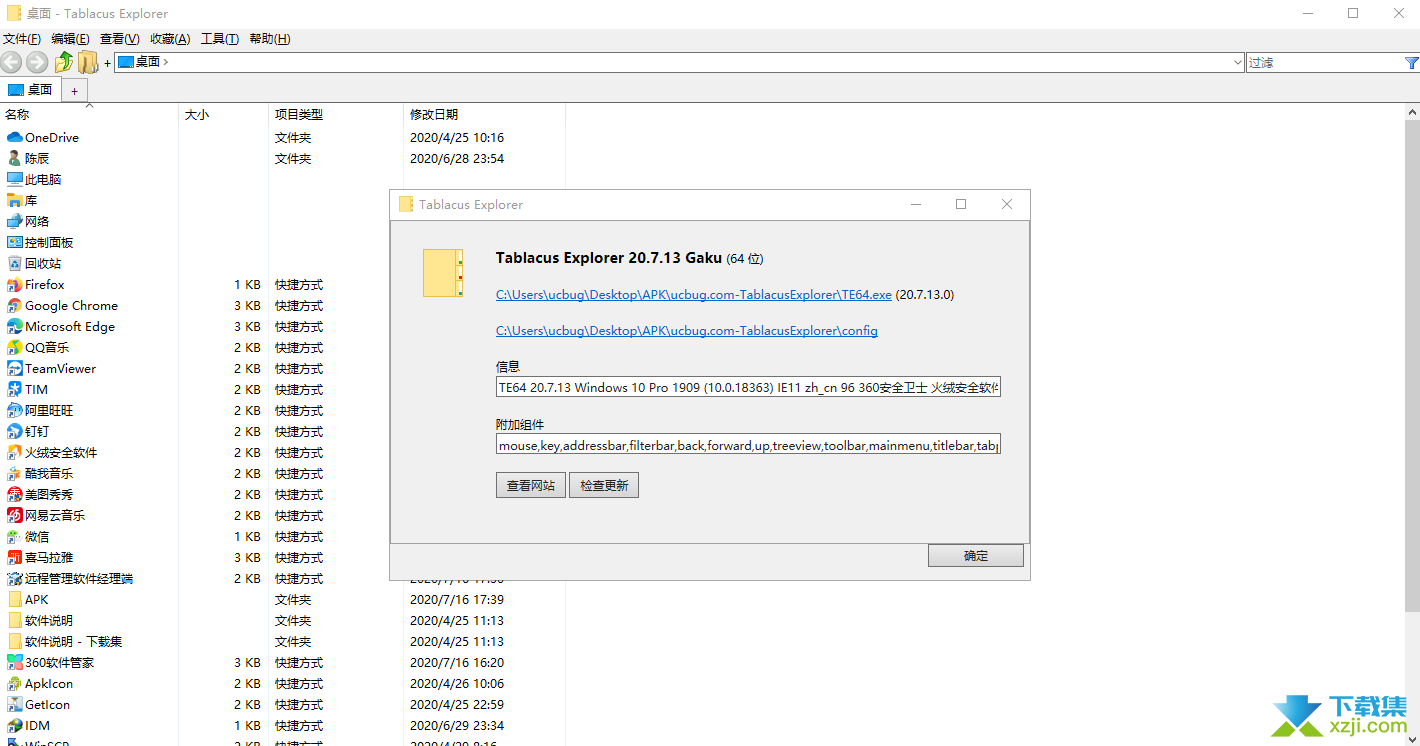Select the ApkIcon shortcut row
The width and height of the screenshot is (1420, 746).
click(x=283, y=683)
